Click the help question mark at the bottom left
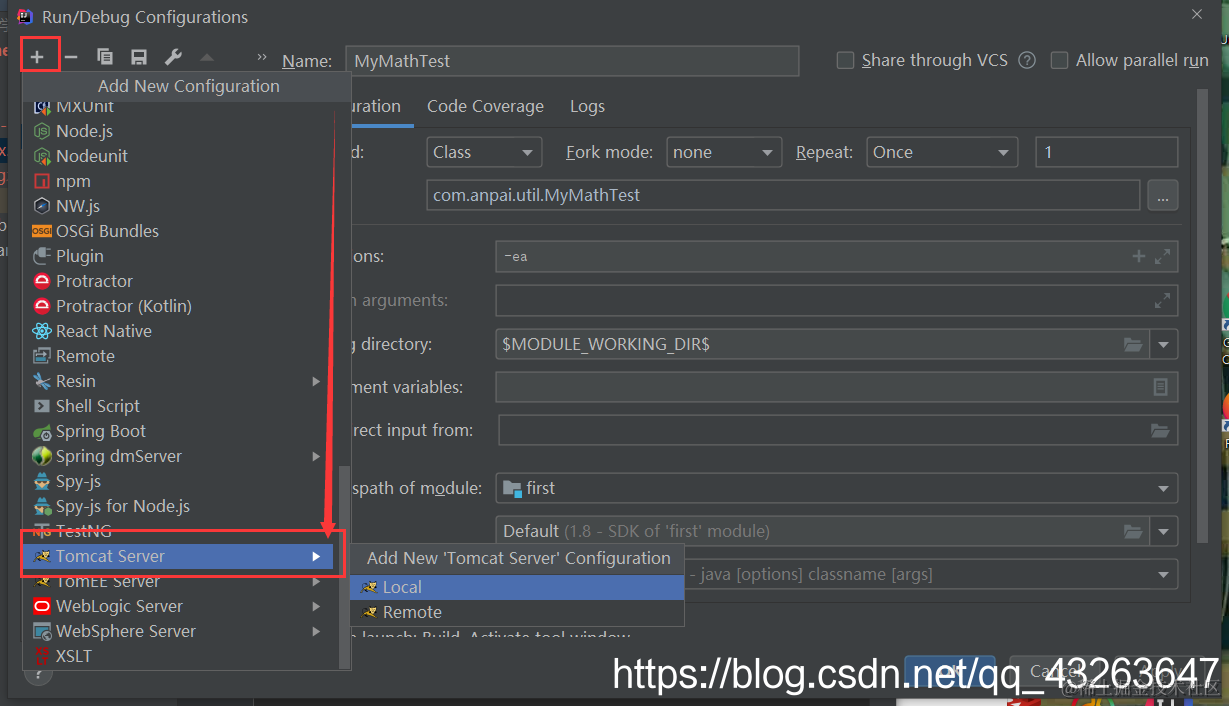Screen dimensions: 1229x706 click(38, 676)
